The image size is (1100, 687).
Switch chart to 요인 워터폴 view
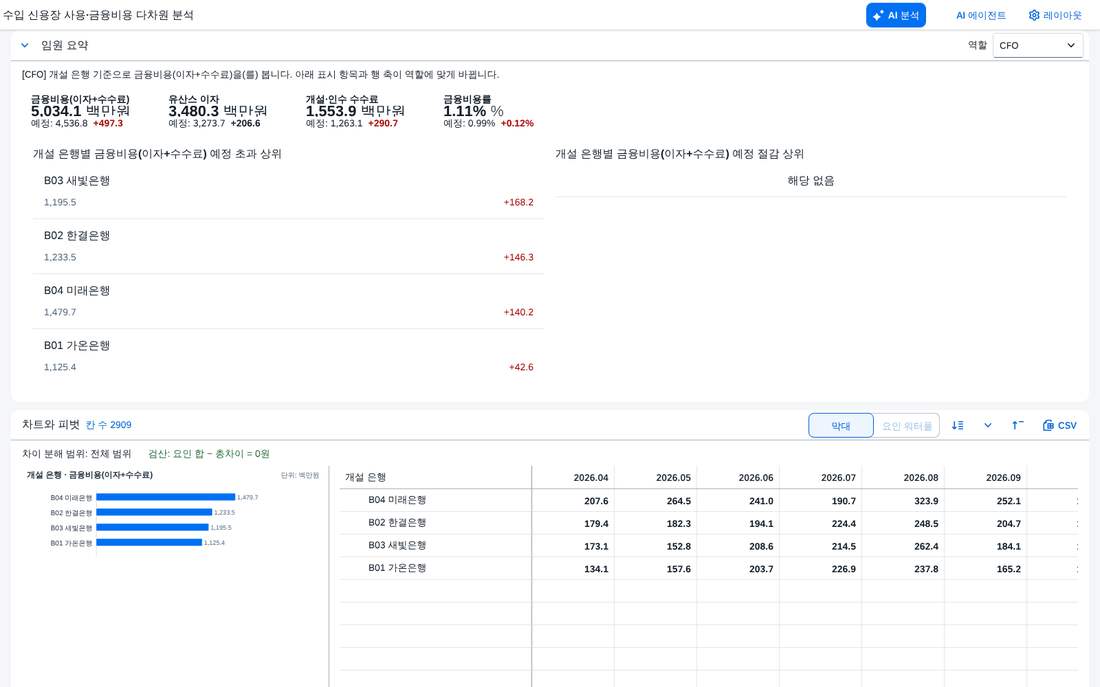[906, 425]
